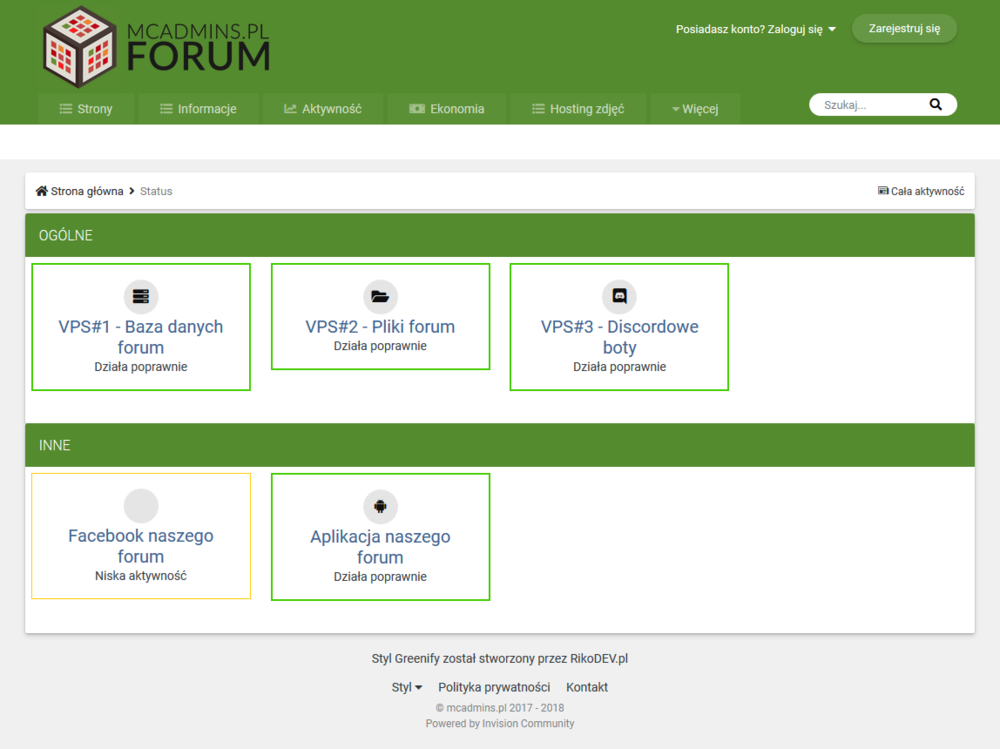Click the MCAdmins.pl forum logo
1000x749 pixels.
click(x=157, y=47)
